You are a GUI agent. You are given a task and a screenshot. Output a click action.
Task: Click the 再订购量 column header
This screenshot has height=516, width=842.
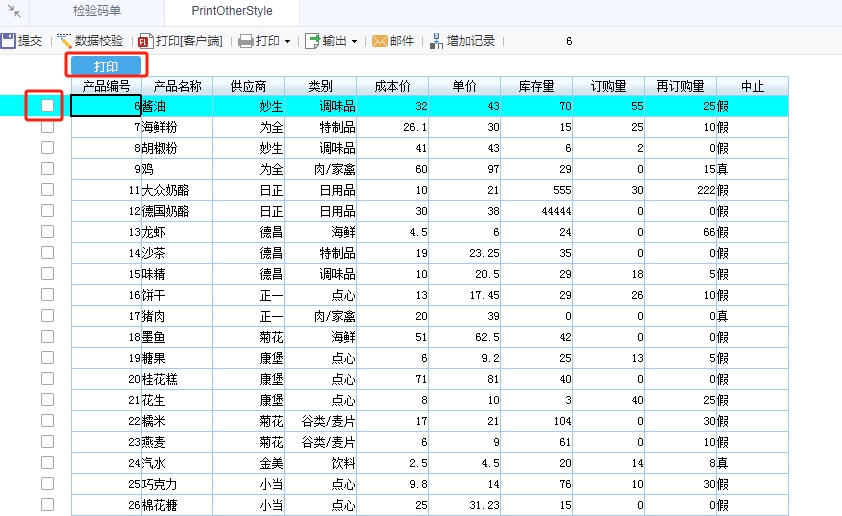point(680,86)
